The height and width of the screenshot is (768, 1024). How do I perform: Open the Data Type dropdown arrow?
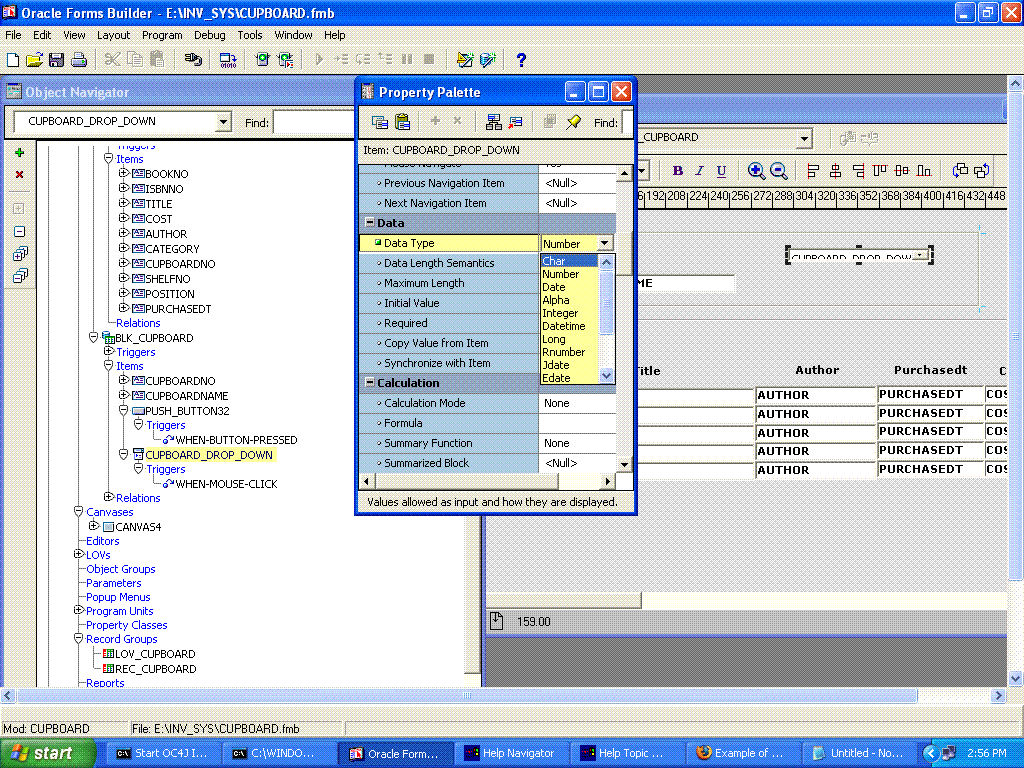coord(605,244)
